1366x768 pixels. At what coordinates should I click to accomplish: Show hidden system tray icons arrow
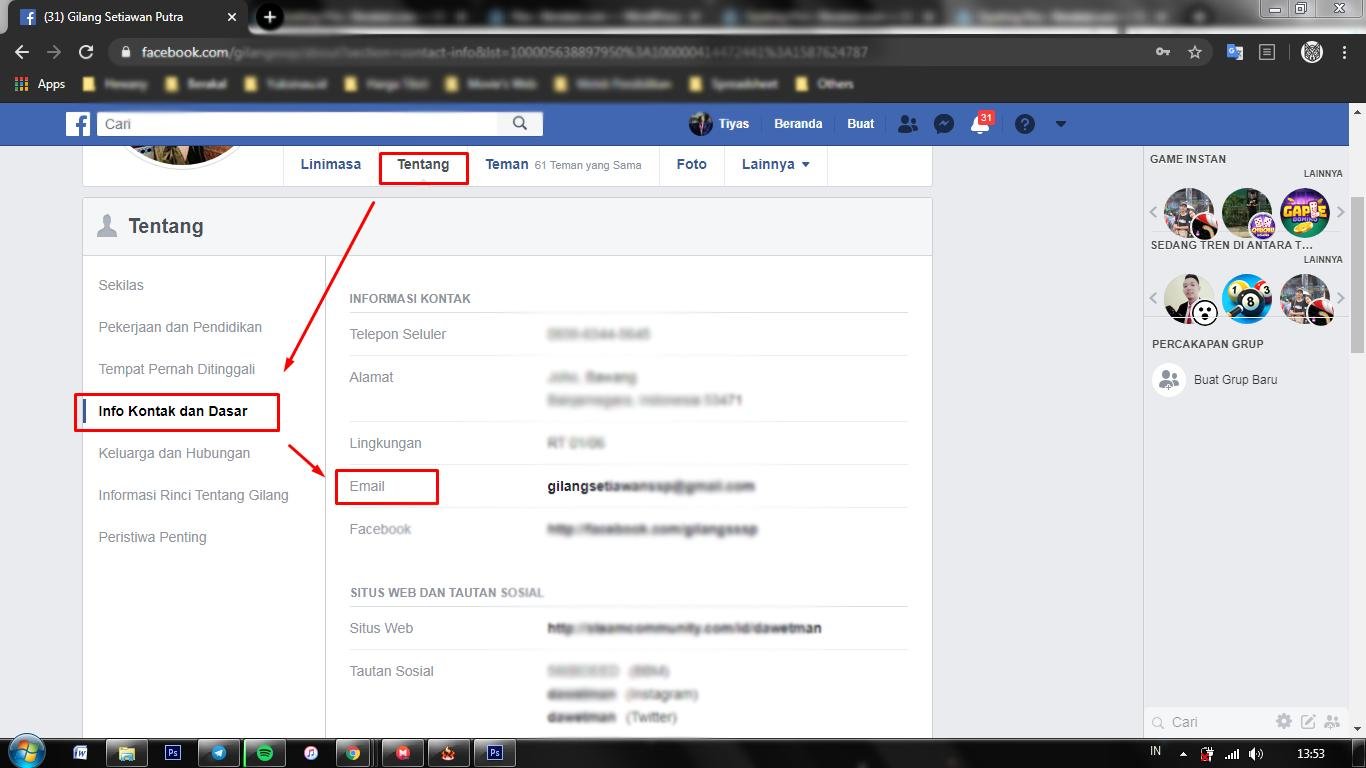[1183, 753]
